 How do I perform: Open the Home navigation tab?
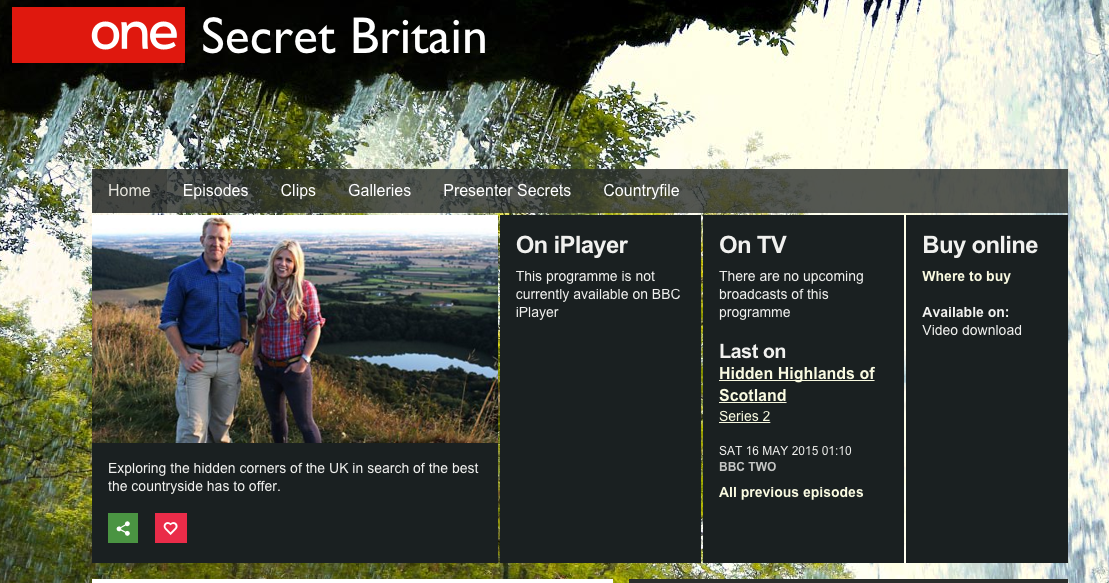(x=129, y=190)
